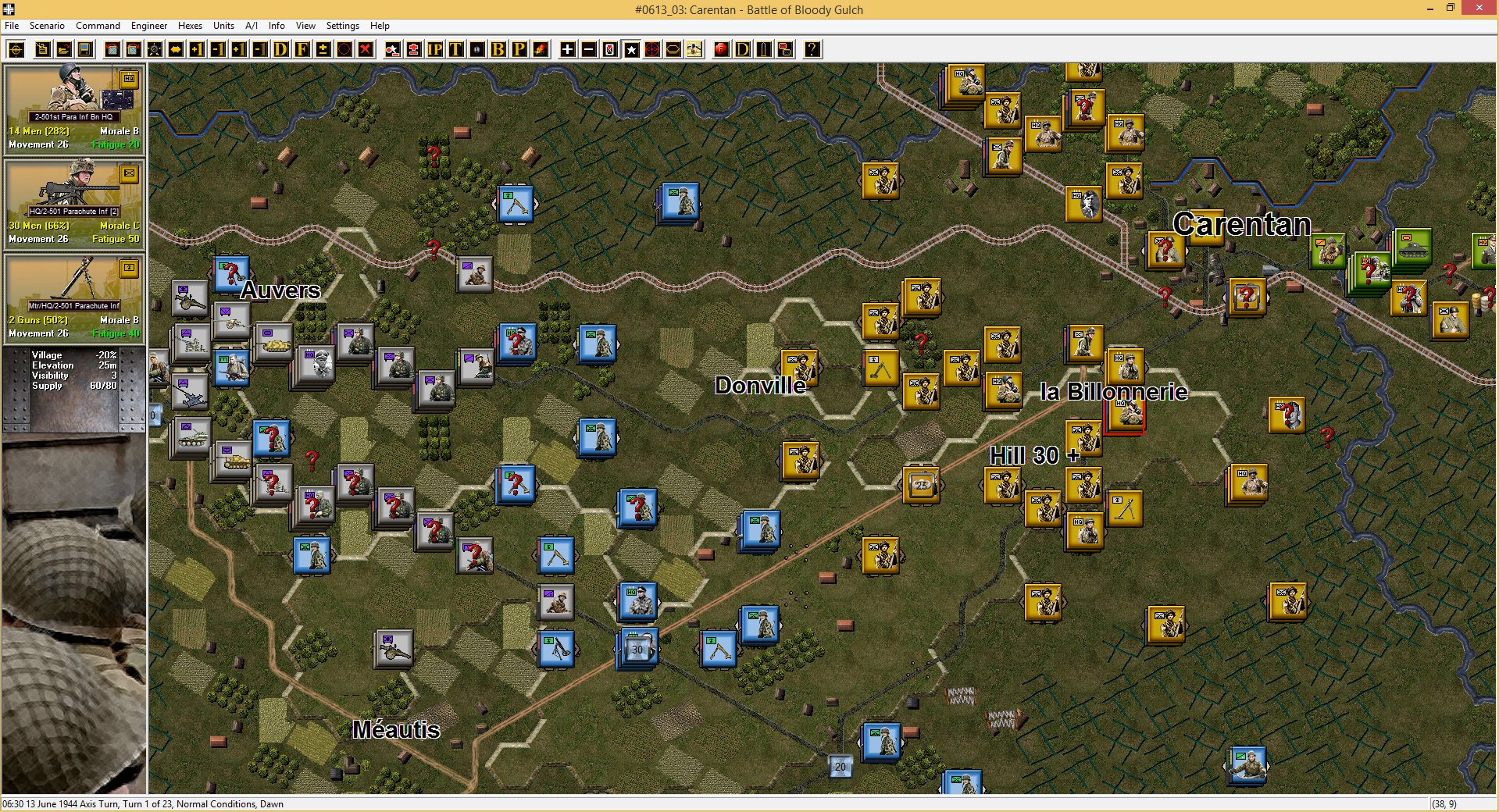Image resolution: width=1499 pixels, height=812 pixels.
Task: Open the Scenario menu
Action: (47, 26)
